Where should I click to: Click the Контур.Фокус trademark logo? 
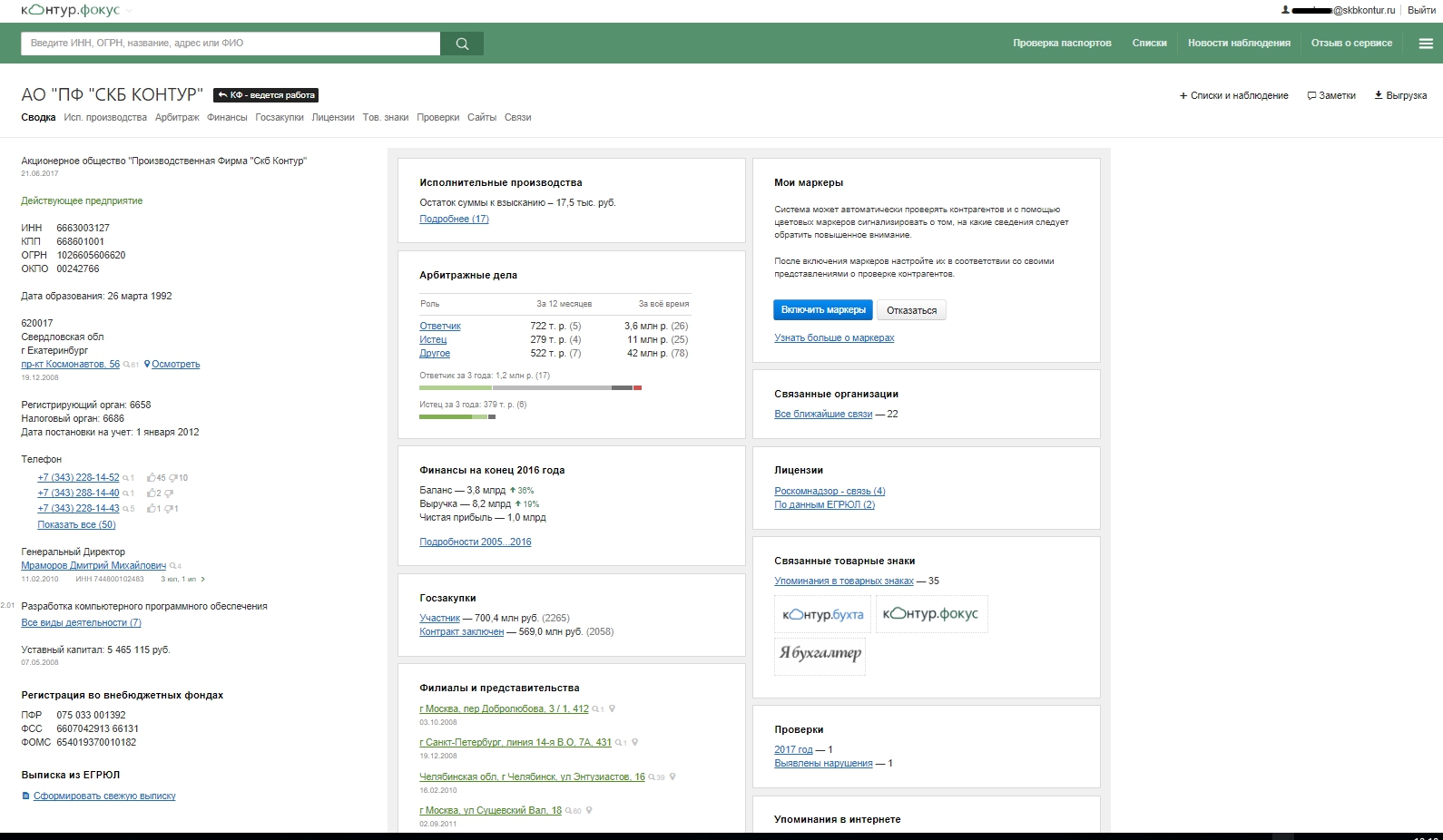pos(931,614)
